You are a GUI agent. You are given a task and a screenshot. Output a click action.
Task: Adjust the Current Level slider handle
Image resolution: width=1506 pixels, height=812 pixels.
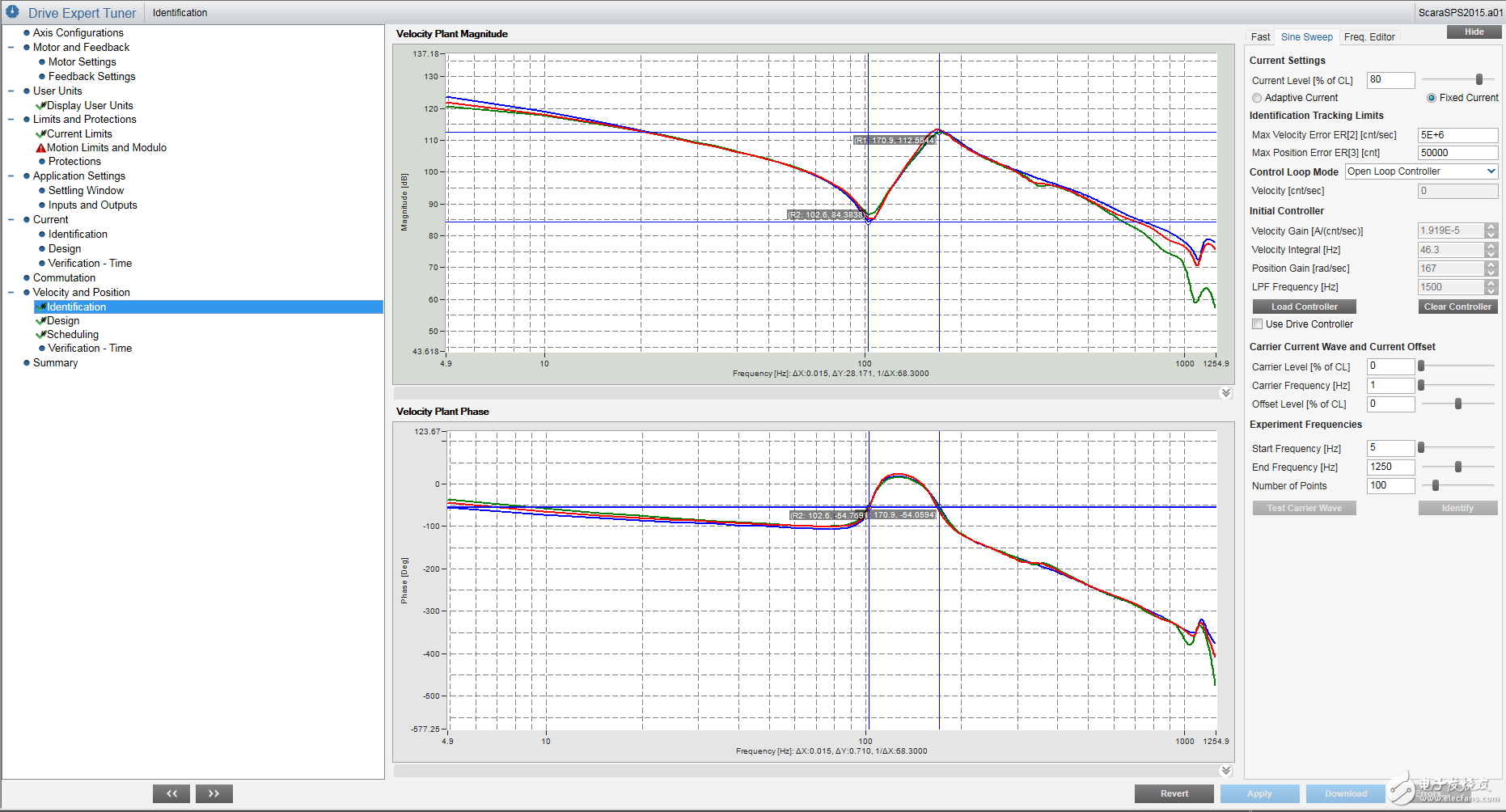pyautogui.click(x=1479, y=79)
